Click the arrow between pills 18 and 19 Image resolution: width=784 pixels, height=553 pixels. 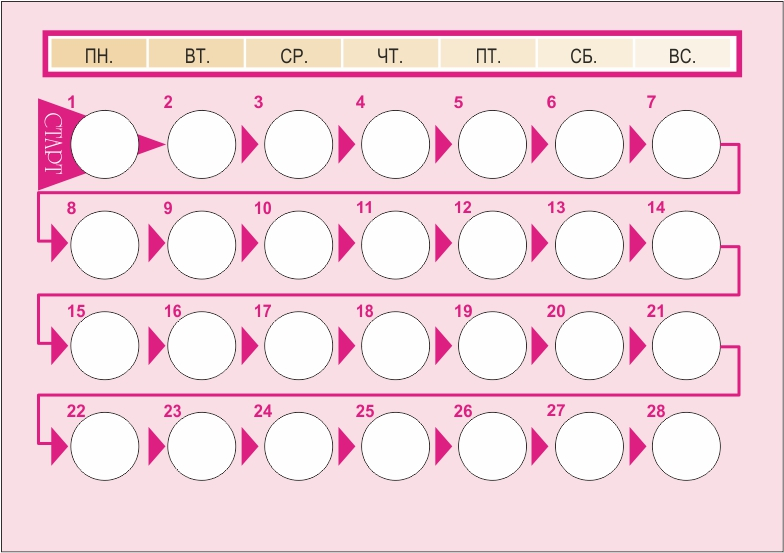[443, 345]
